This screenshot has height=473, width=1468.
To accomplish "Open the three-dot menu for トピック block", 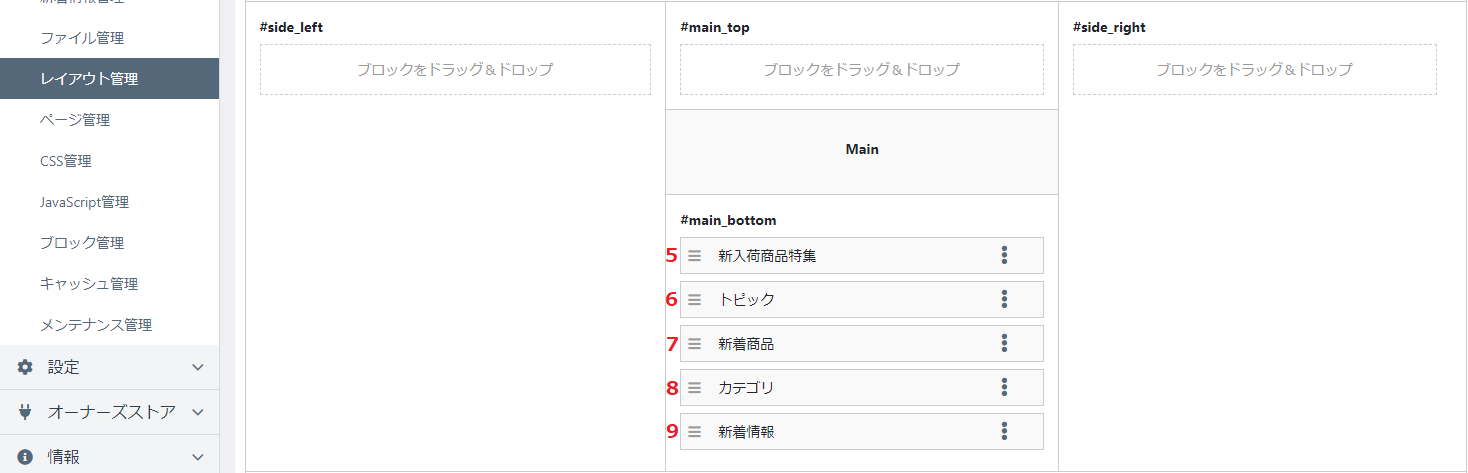I will coord(1004,299).
